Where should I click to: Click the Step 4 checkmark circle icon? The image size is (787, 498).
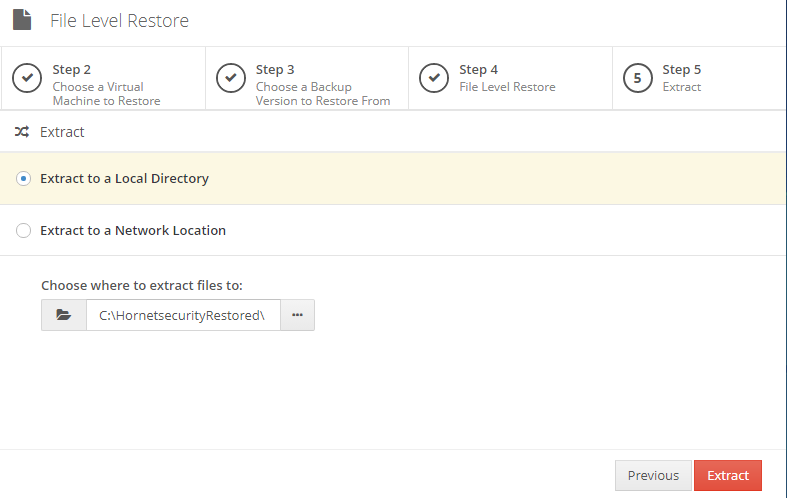[434, 78]
